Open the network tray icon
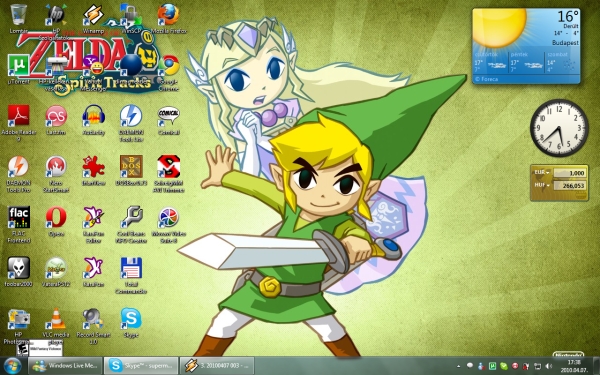The height and width of the screenshot is (375, 600). (538, 366)
